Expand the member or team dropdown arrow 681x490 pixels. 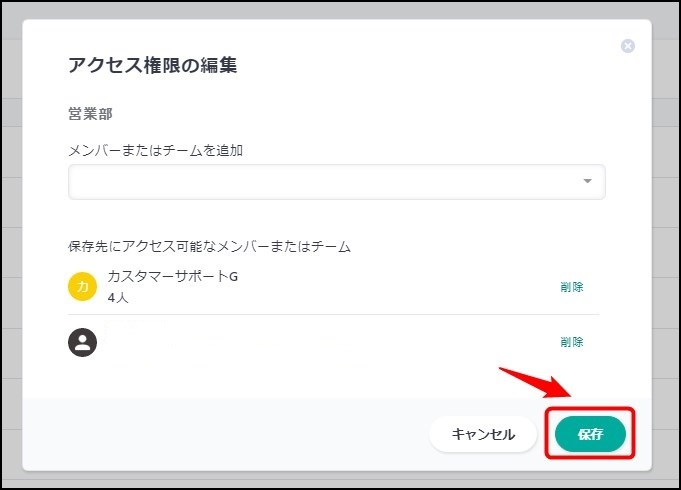pyautogui.click(x=587, y=182)
